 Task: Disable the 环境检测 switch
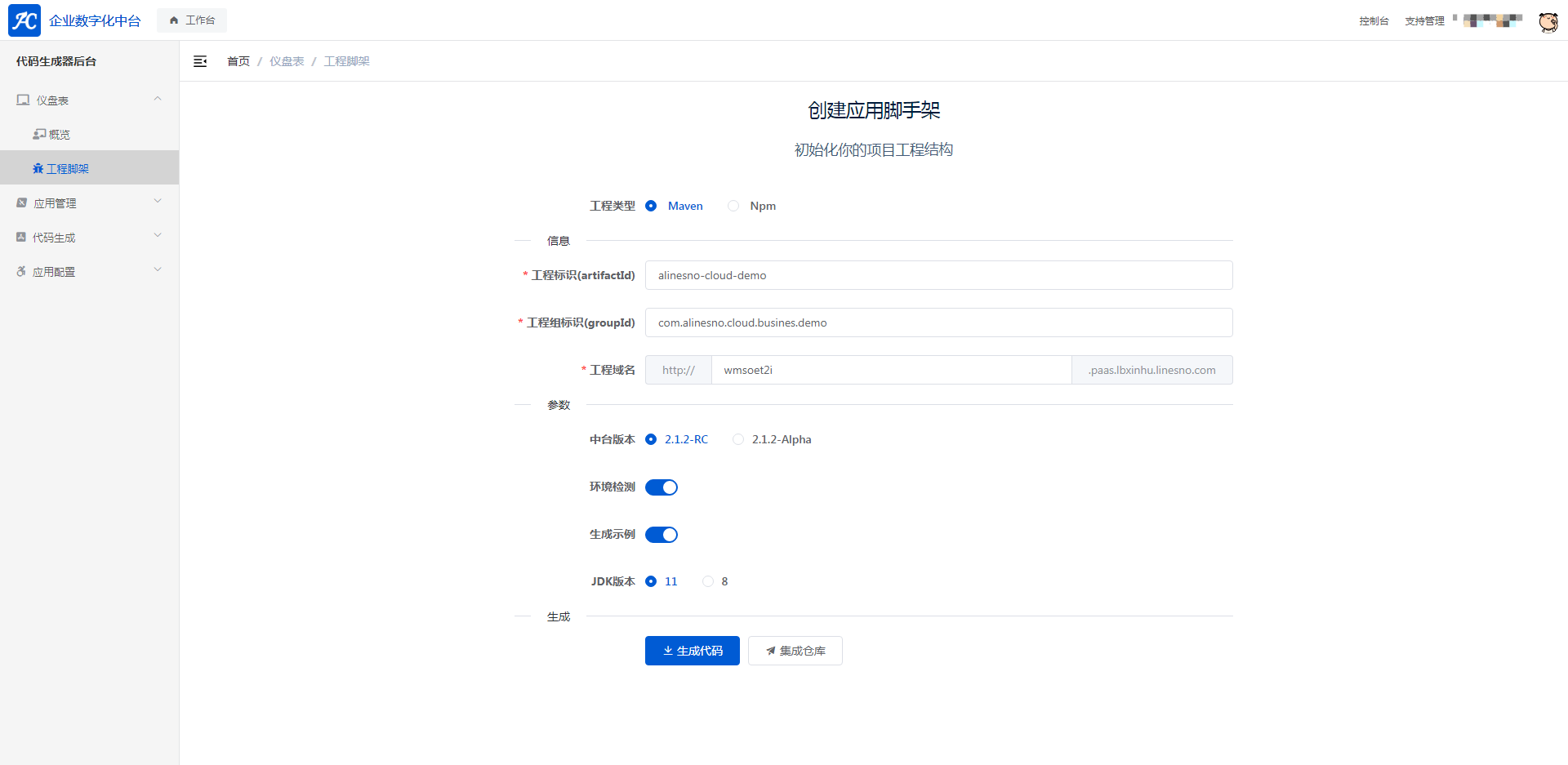coord(661,487)
